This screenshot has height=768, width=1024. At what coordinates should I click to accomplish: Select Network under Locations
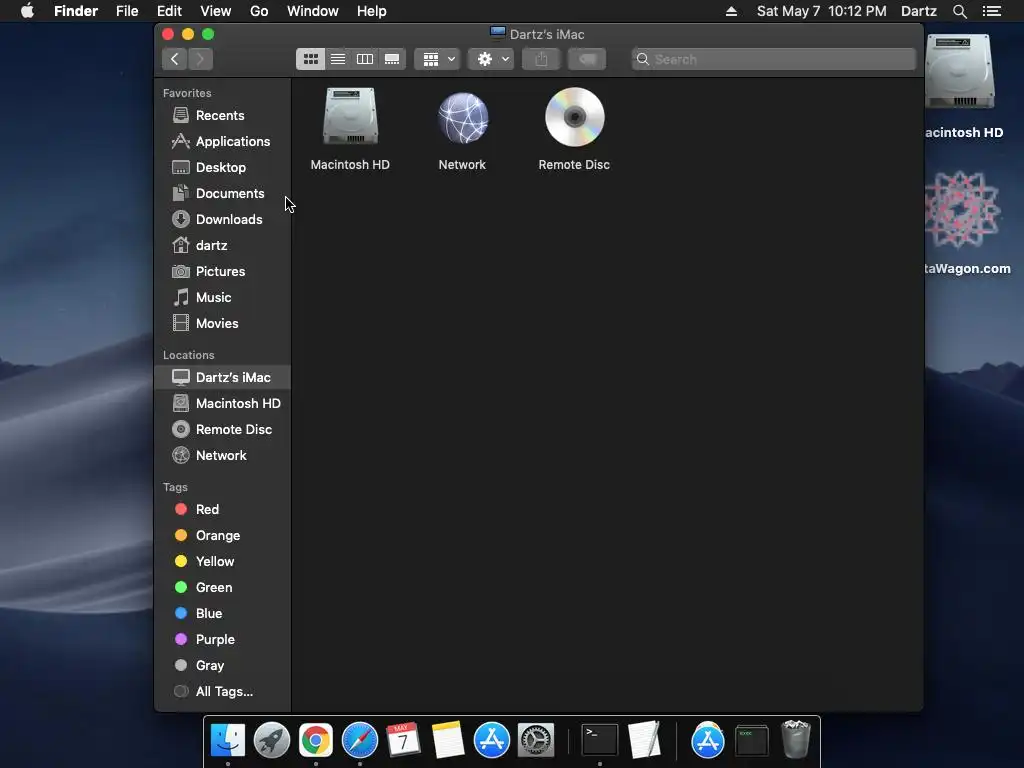223,456
